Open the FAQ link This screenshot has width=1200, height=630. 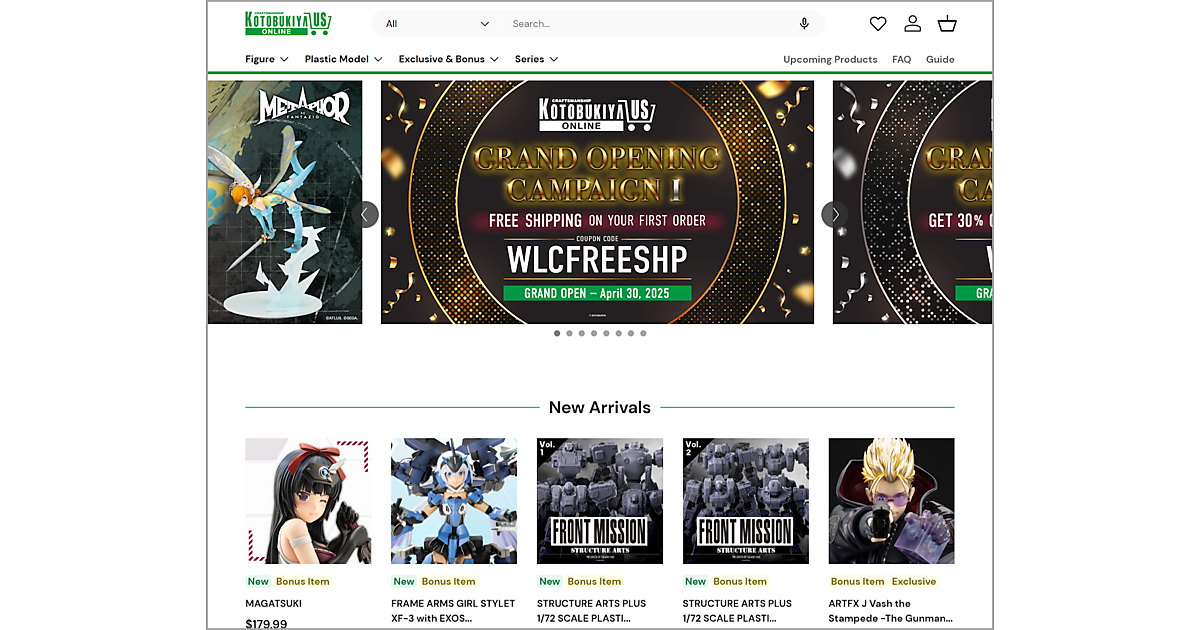(x=902, y=60)
